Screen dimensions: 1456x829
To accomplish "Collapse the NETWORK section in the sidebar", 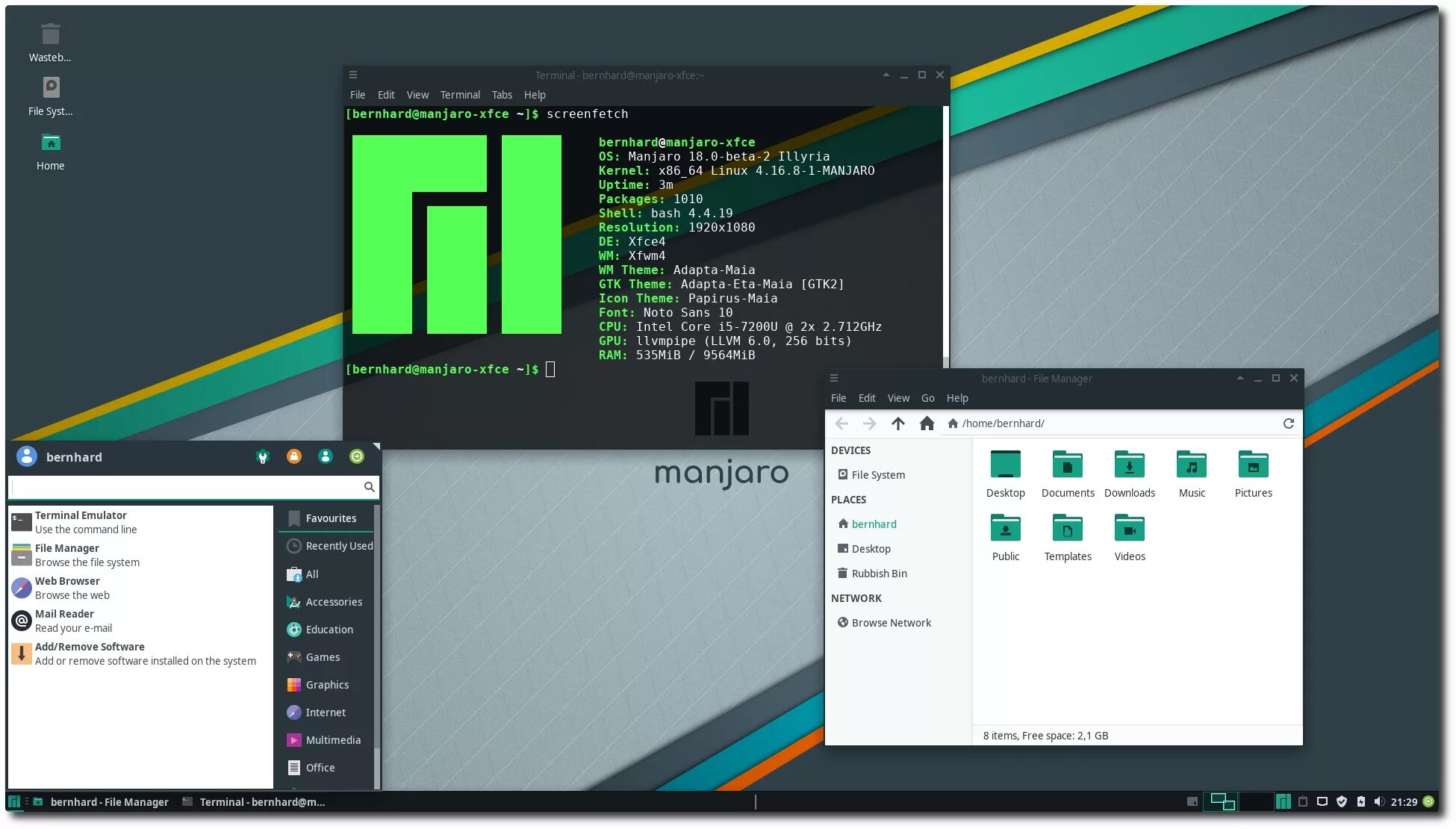I will click(856, 597).
